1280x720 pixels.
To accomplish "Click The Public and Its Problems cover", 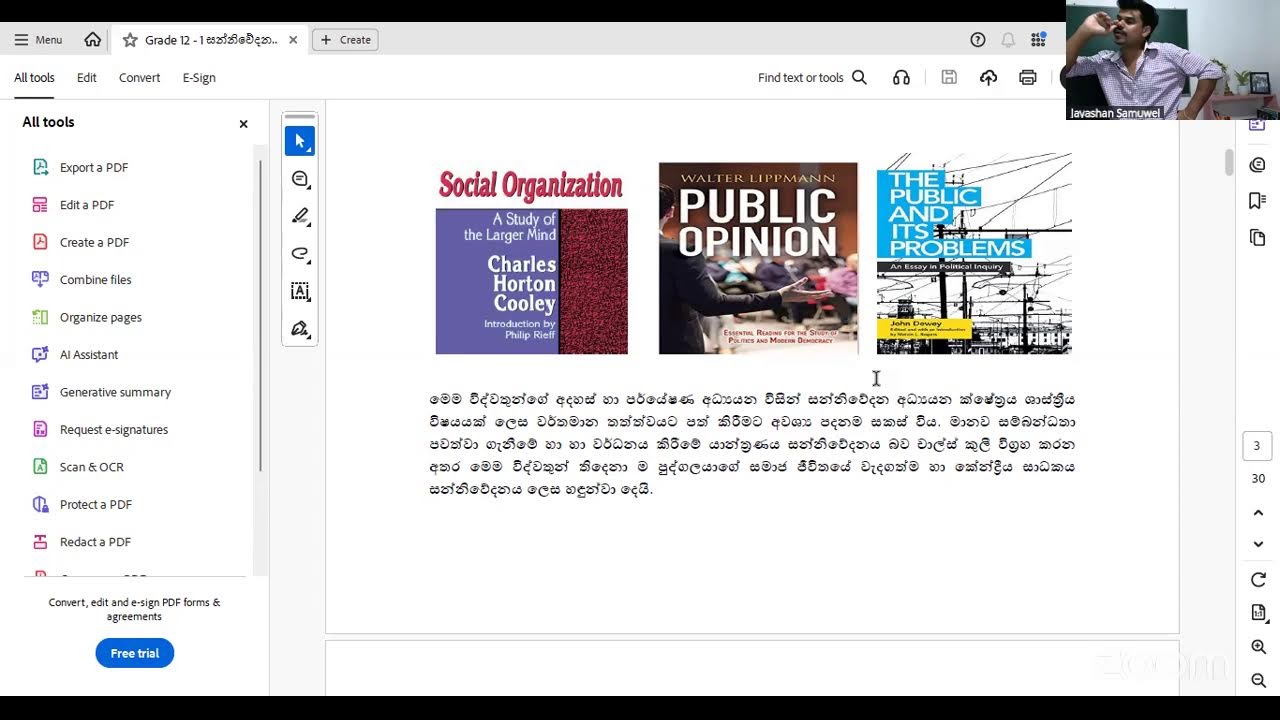I will pos(974,254).
